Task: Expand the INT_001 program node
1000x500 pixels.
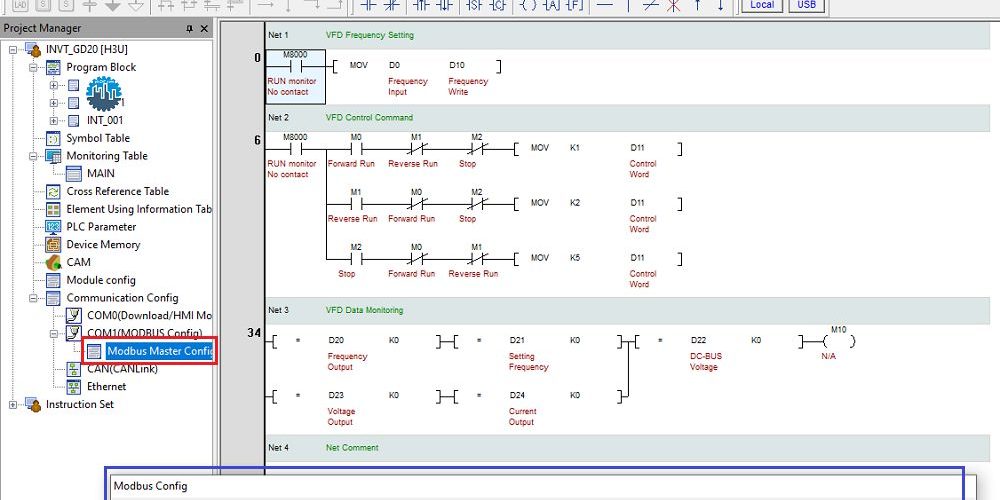Action: (54, 121)
